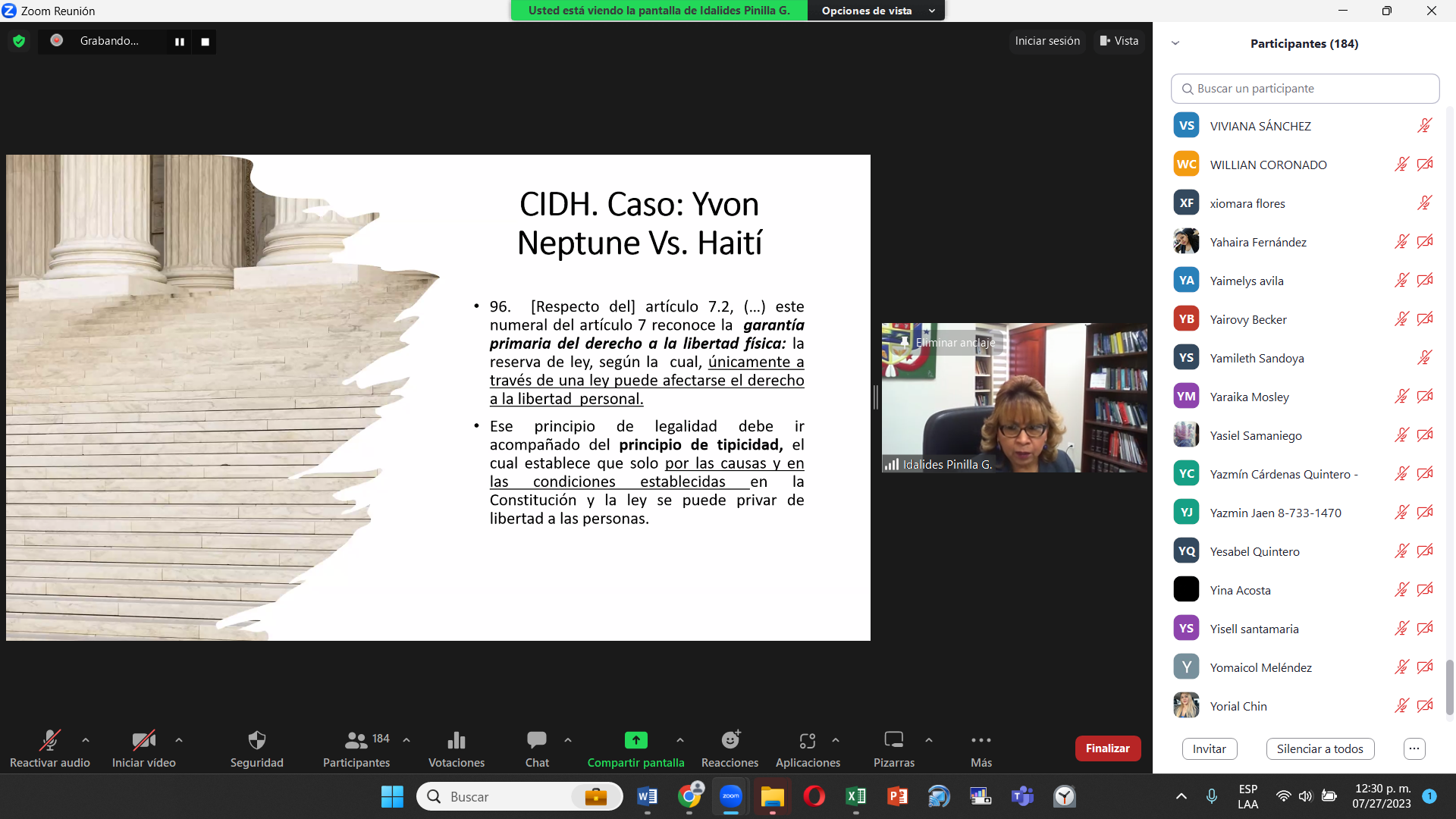The image size is (1456, 819).
Task: Click Compartir pantalla green icon
Action: click(x=636, y=739)
